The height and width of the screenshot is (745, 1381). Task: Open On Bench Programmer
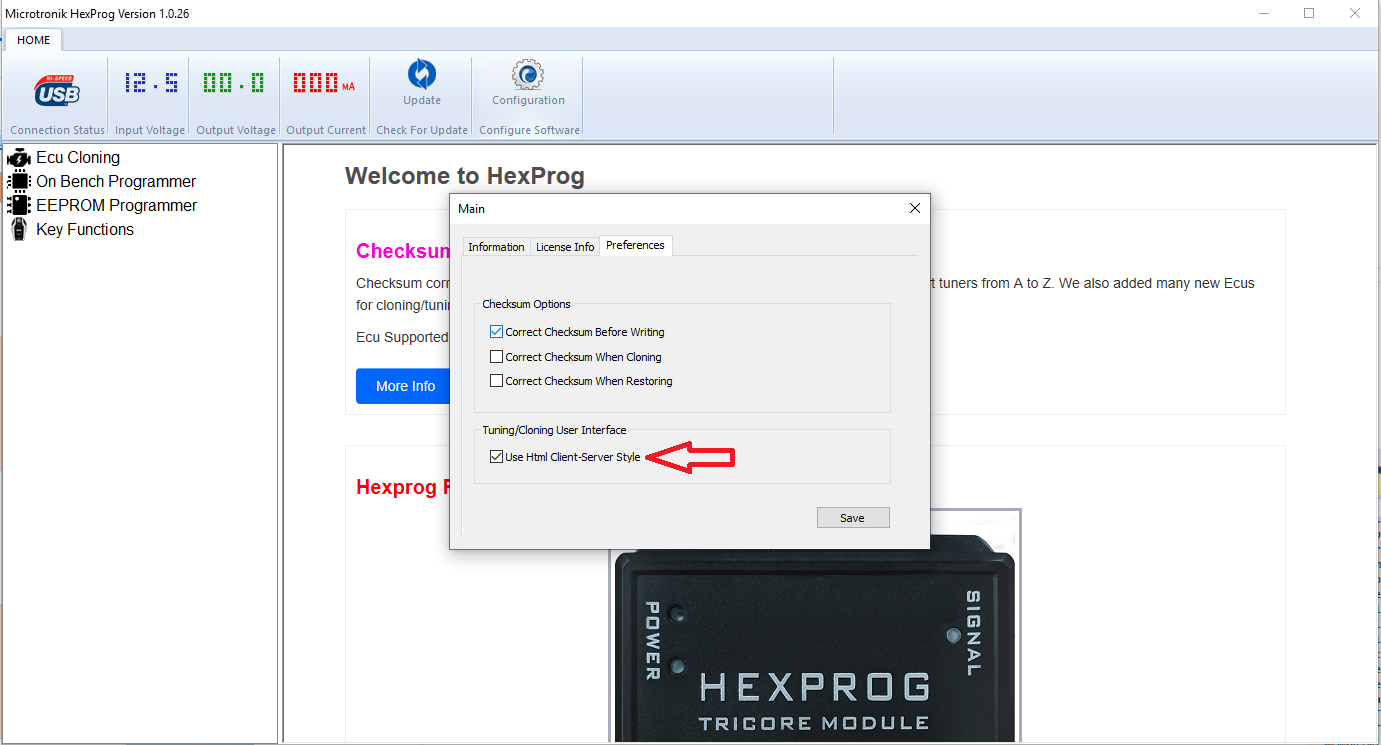coord(115,181)
